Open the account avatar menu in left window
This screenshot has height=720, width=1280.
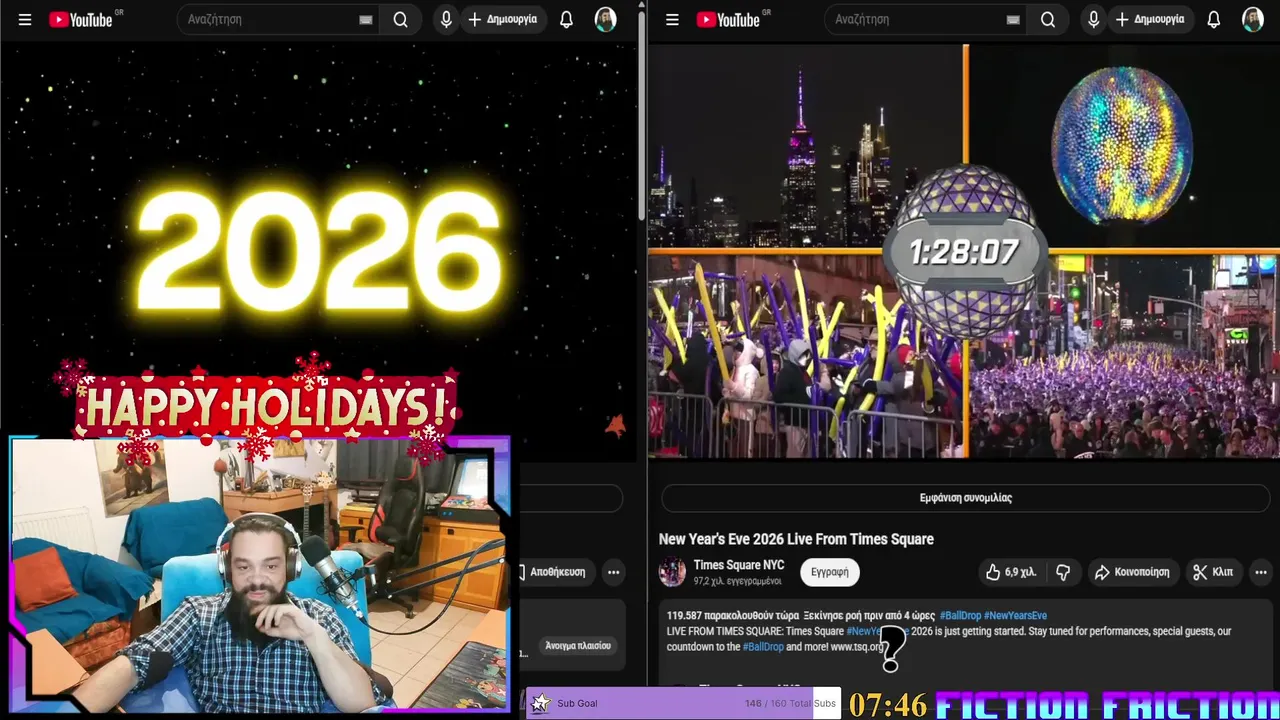(606, 20)
